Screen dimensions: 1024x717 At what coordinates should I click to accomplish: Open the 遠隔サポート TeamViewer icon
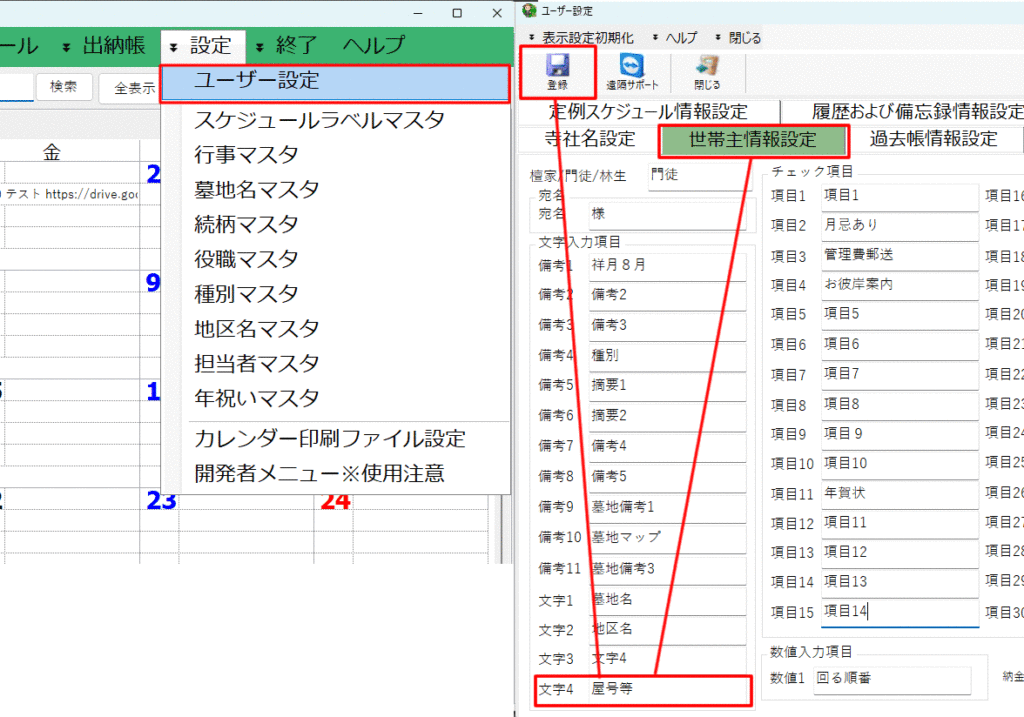tap(632, 71)
